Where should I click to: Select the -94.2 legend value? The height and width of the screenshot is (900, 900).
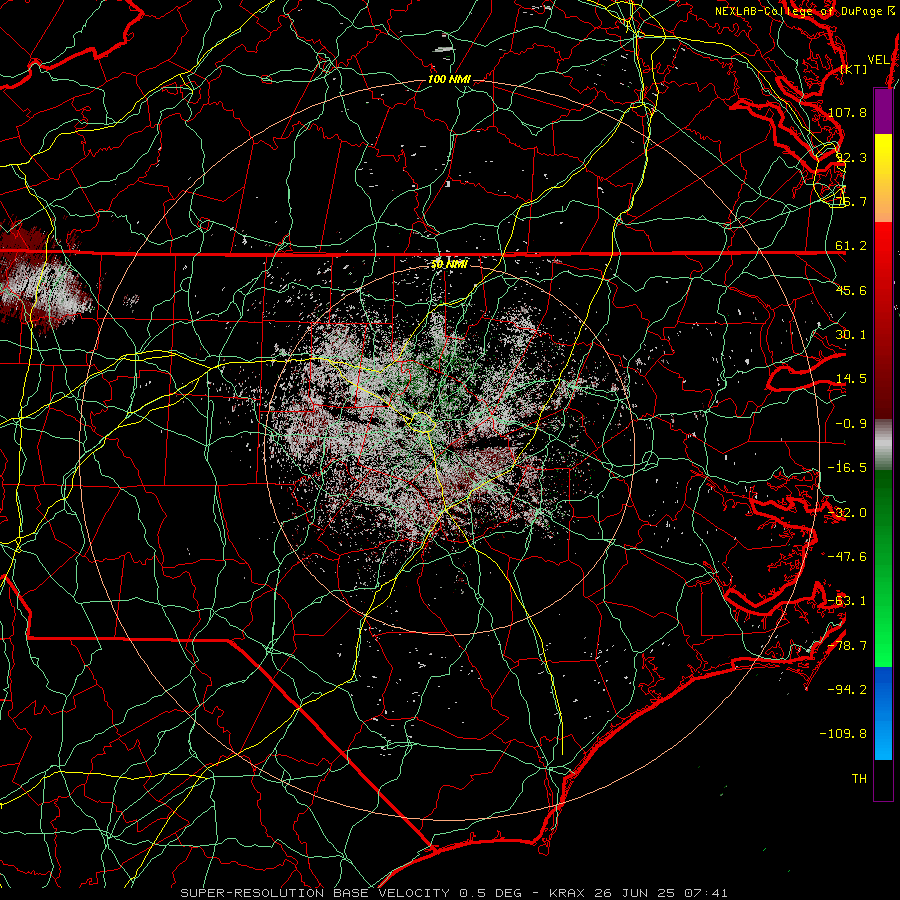click(847, 690)
